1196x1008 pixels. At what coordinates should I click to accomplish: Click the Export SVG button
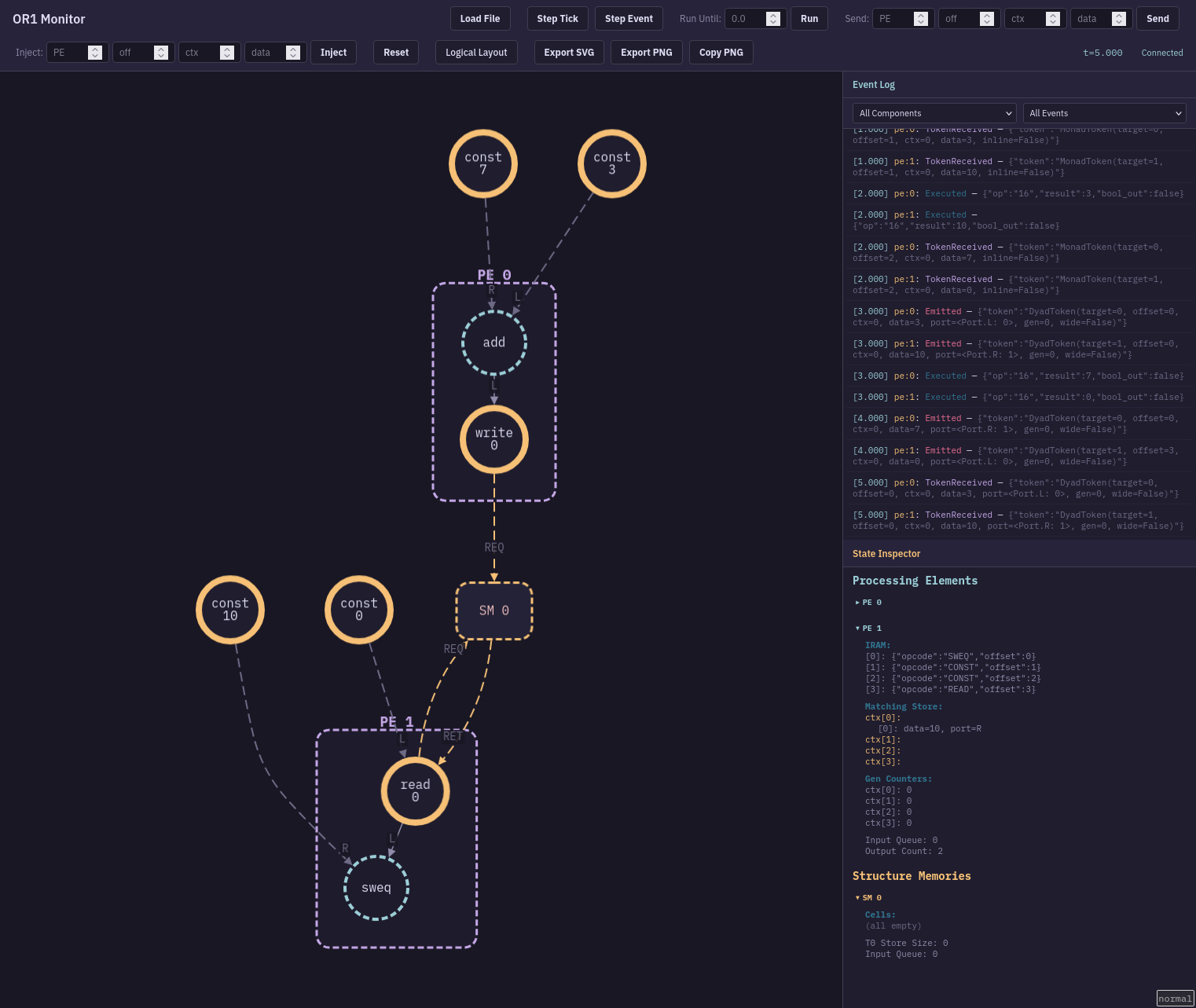(x=569, y=53)
